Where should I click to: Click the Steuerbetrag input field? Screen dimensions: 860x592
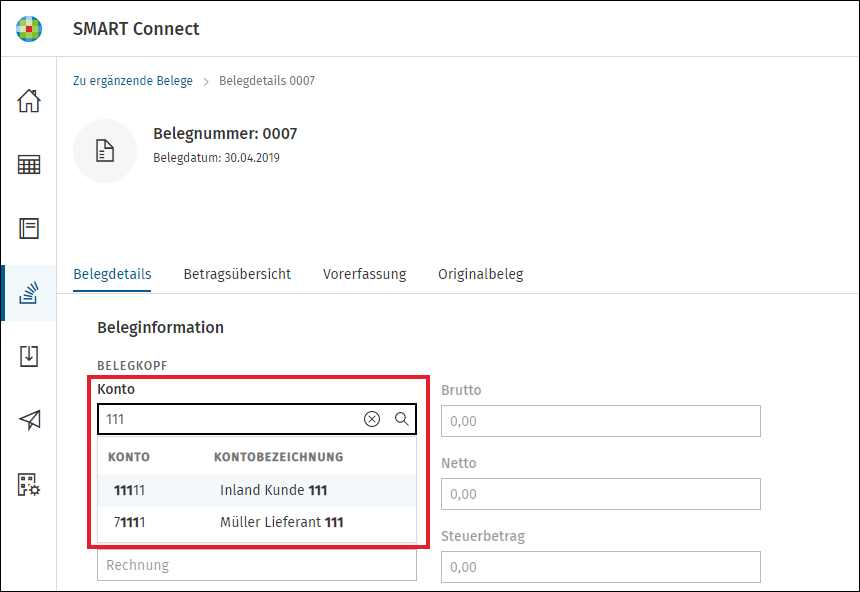coord(601,567)
